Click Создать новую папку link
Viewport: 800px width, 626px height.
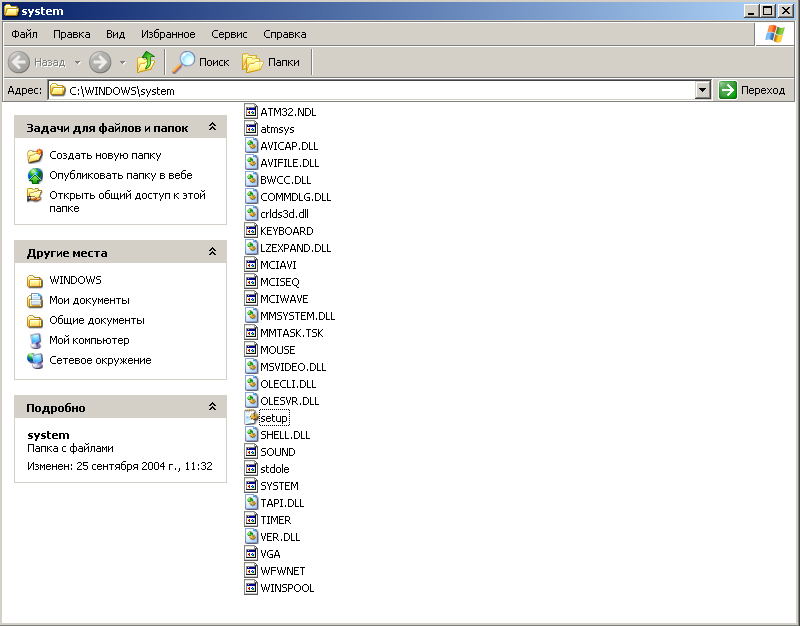point(105,155)
